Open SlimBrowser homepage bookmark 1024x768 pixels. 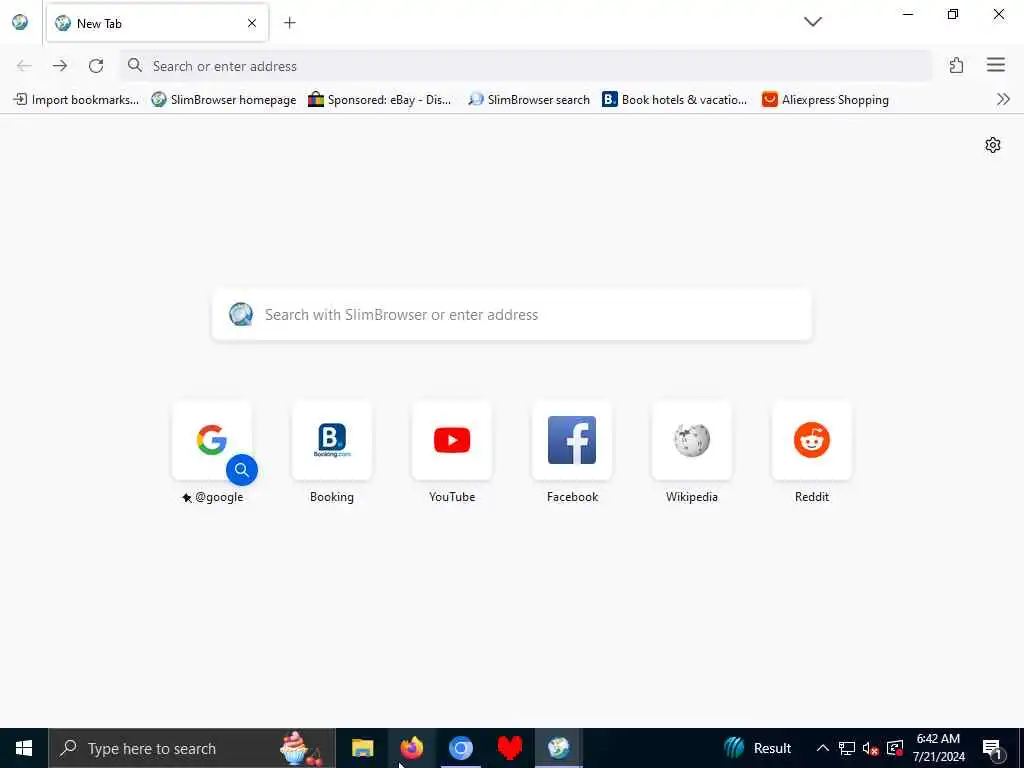223,100
